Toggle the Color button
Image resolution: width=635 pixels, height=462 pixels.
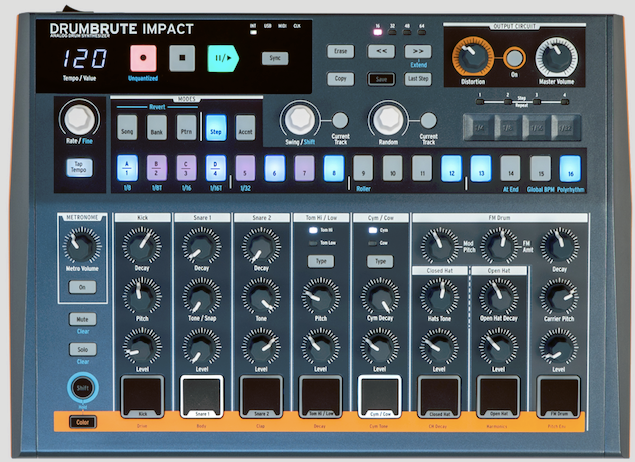point(83,422)
